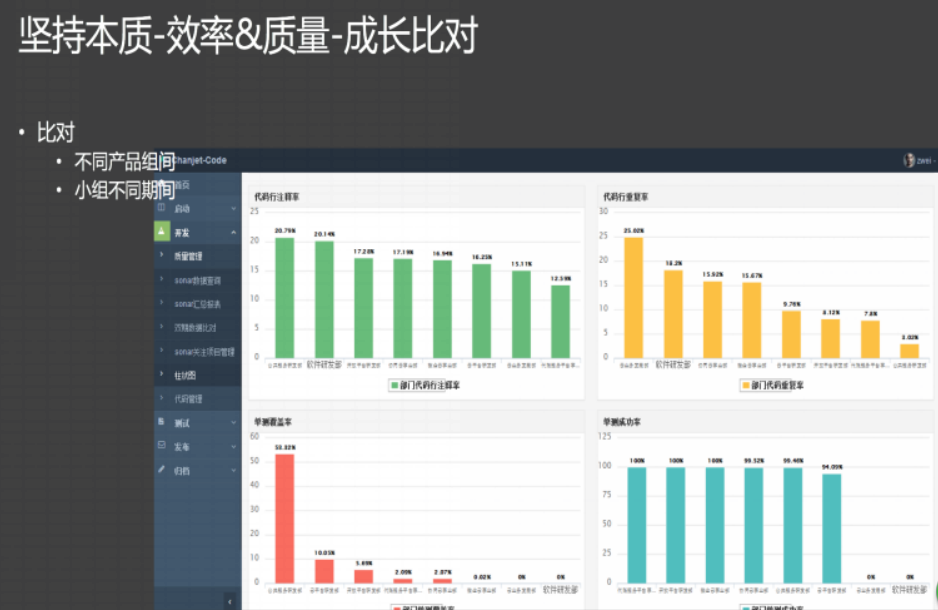Screen dimensions: 938x610
Task: Expand the 发布 menu chevron
Action: 233,446
